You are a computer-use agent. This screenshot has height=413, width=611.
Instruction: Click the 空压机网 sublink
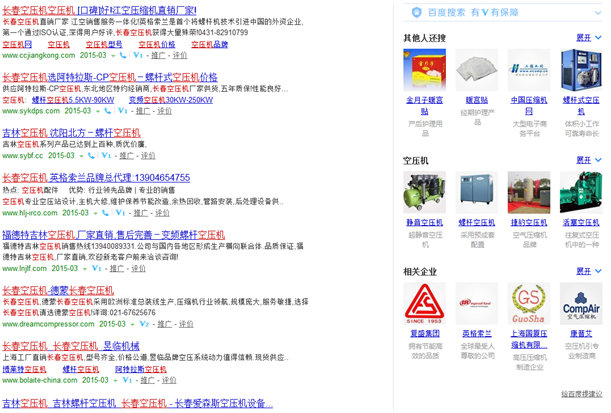[x=17, y=44]
